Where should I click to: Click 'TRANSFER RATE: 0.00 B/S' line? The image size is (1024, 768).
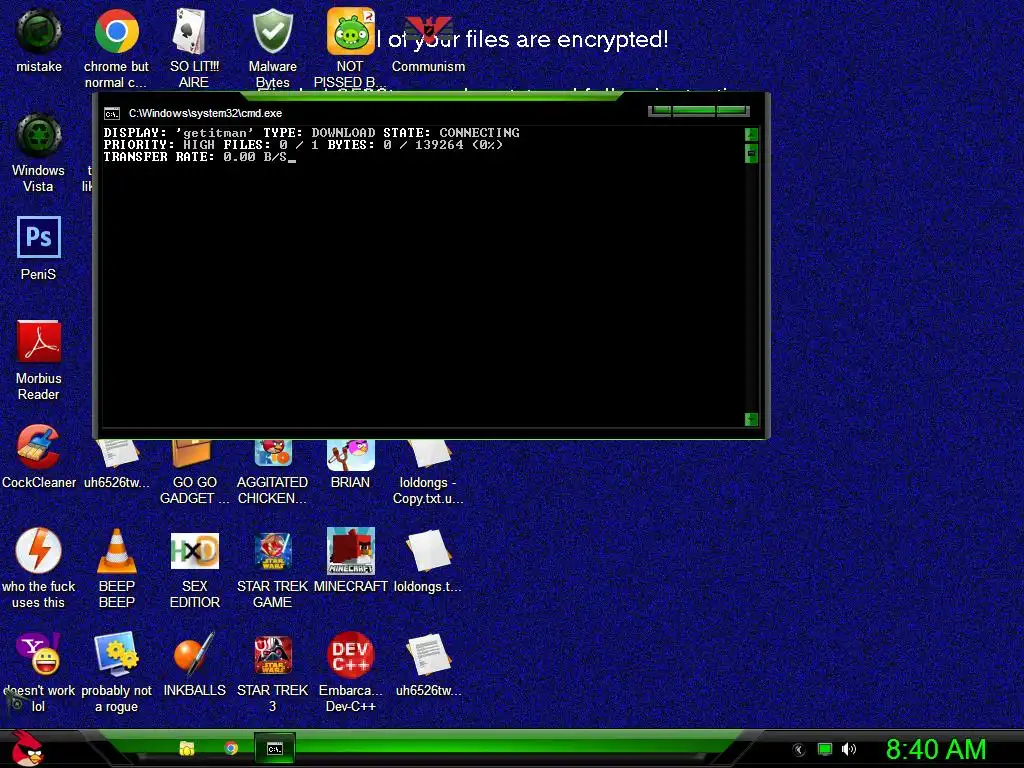tap(195, 157)
